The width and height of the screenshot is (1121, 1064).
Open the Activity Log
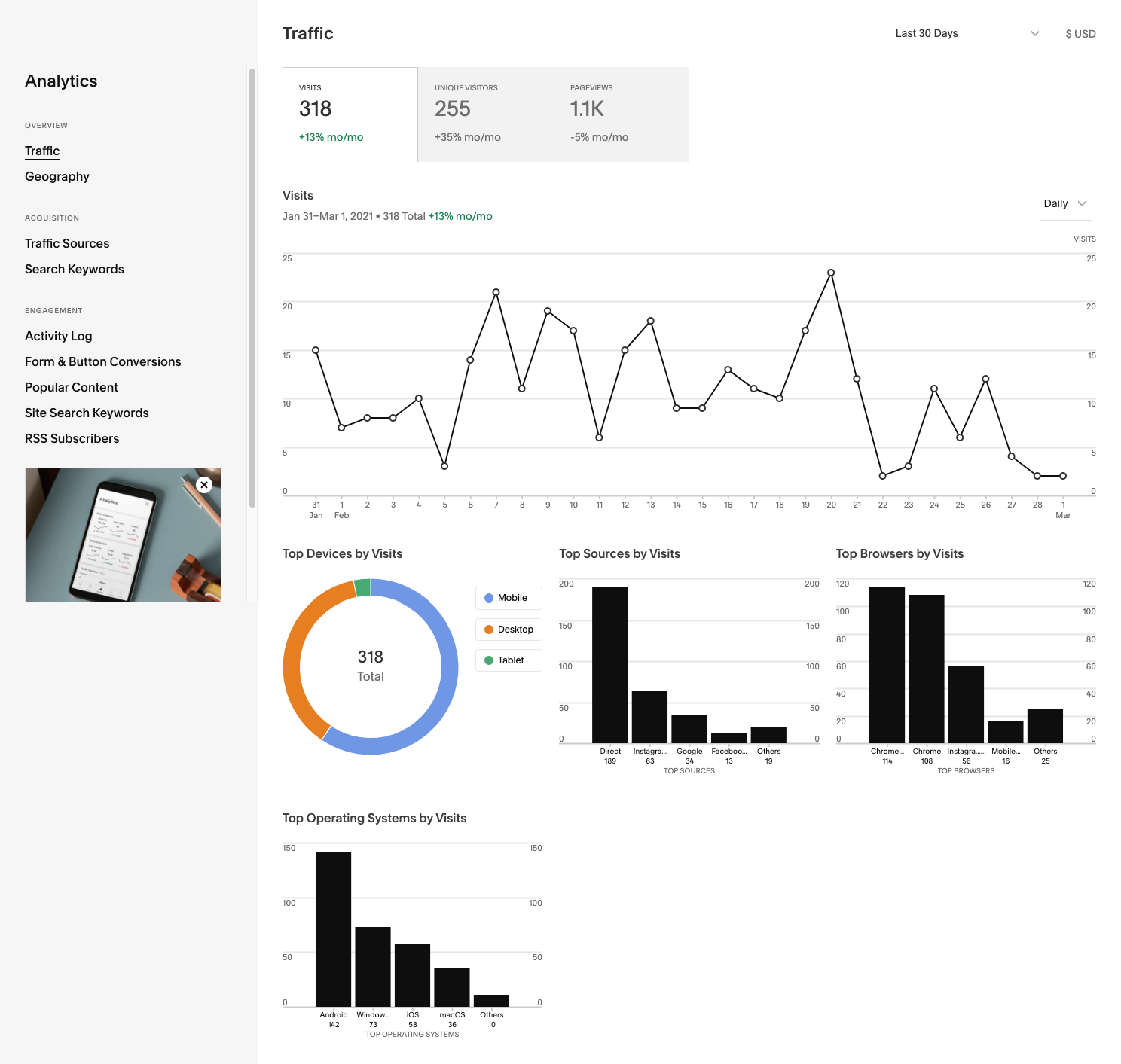58,336
